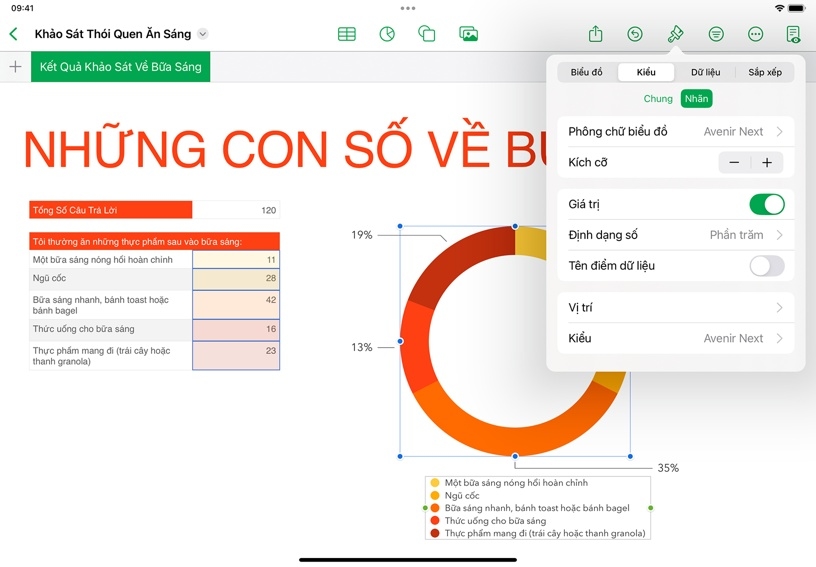Expand the Vị trí position row
The image size is (816, 567).
coord(675,307)
